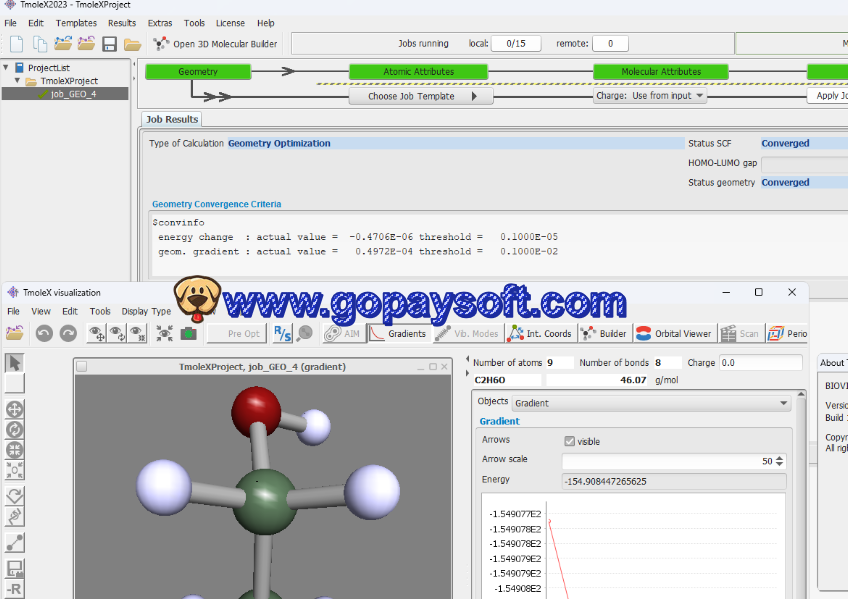Image resolution: width=848 pixels, height=599 pixels.
Task: Click the red oxygen atom in the 3D view
Action: pyautogui.click(x=256, y=411)
